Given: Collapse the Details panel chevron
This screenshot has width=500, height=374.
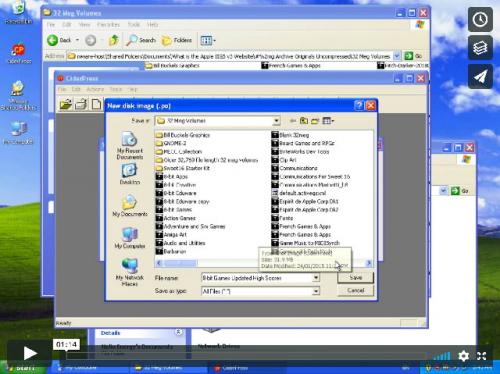Looking at the screenshot, I should pos(179,332).
